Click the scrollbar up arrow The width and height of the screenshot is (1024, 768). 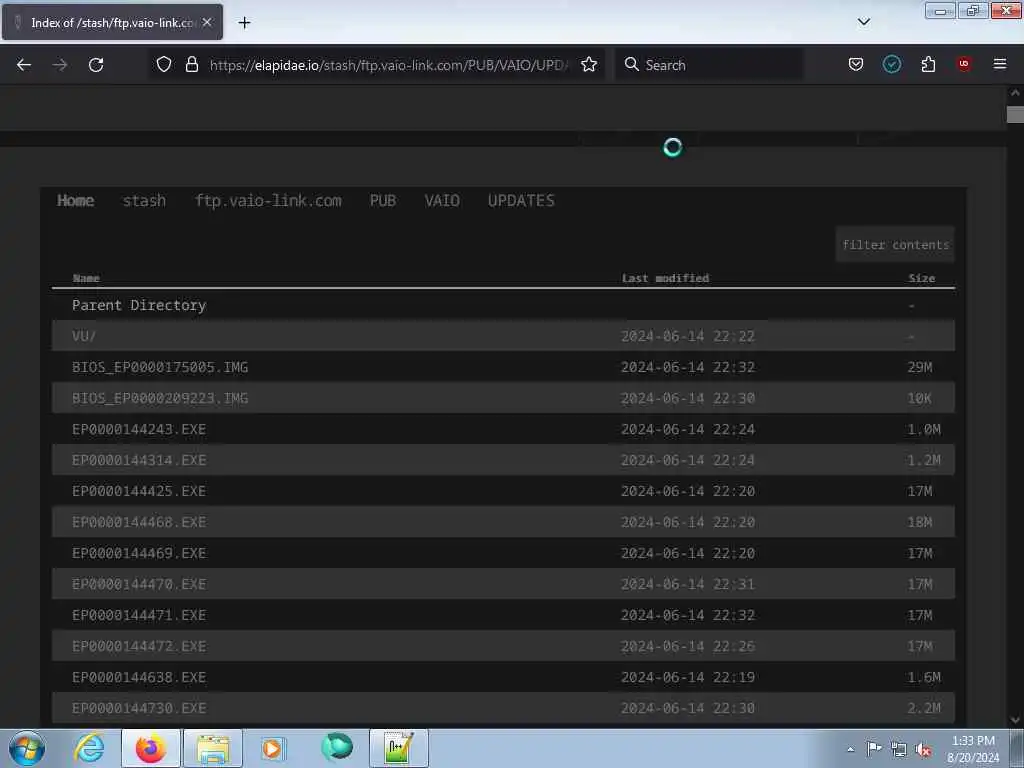coord(1015,93)
